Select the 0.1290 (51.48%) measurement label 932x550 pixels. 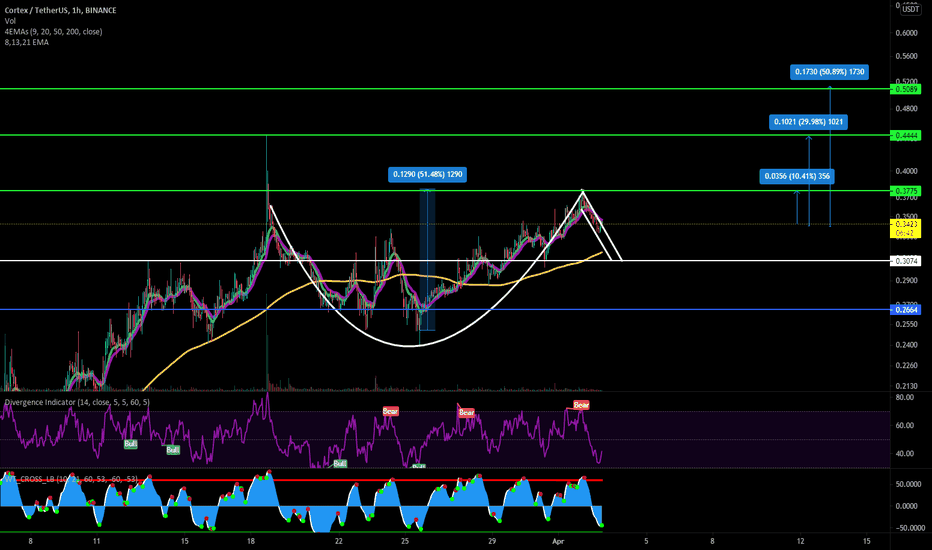click(427, 175)
